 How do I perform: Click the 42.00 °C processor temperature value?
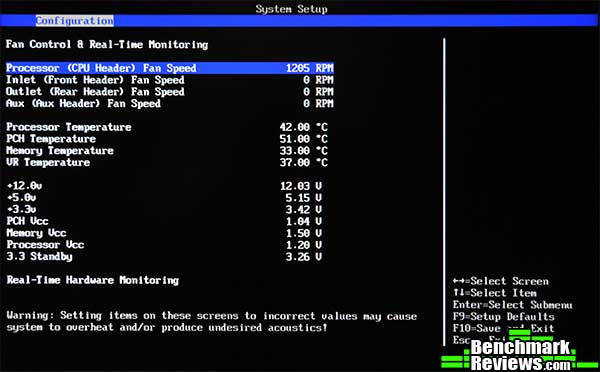[x=304, y=127]
